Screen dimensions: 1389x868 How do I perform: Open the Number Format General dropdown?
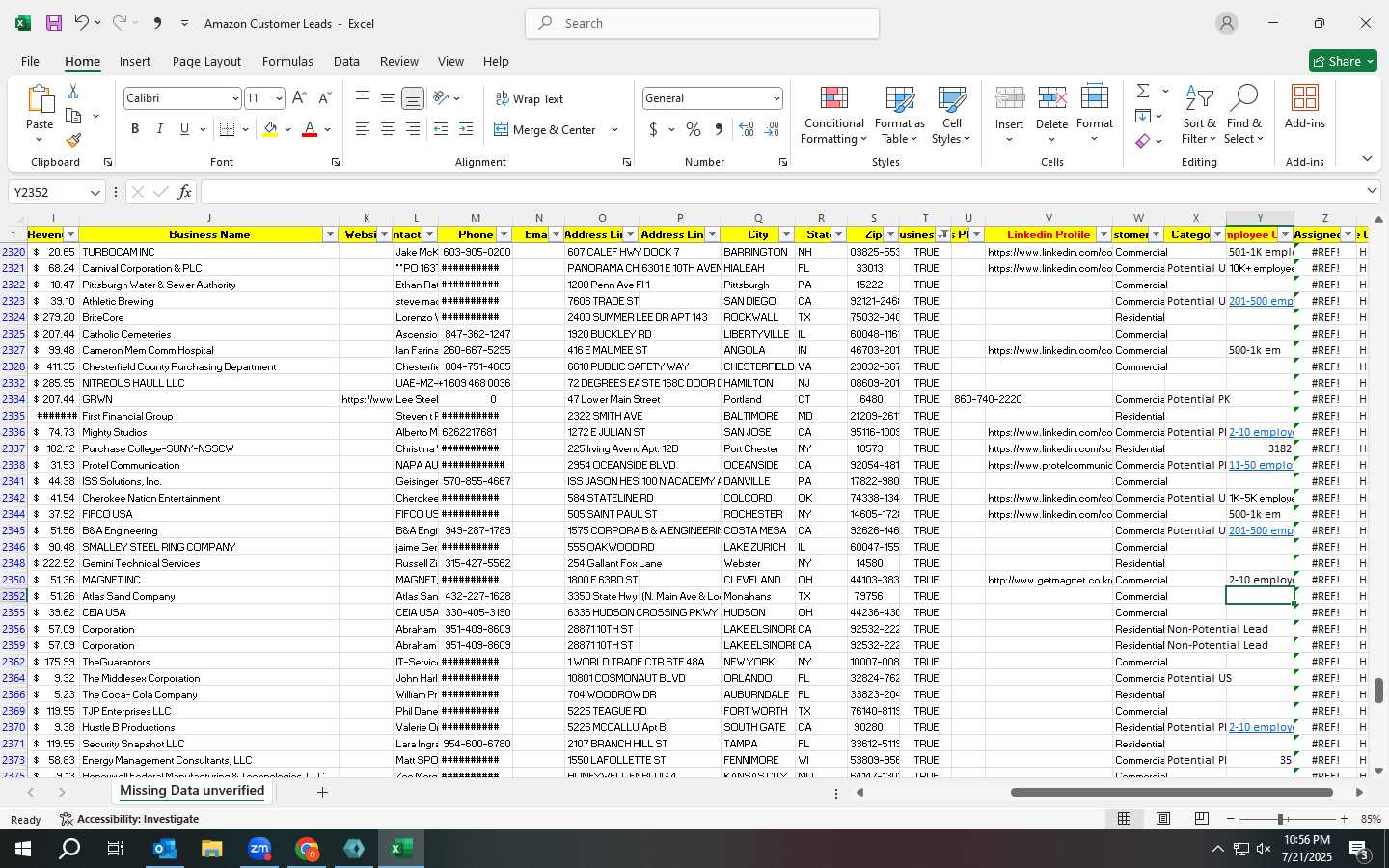[x=776, y=98]
